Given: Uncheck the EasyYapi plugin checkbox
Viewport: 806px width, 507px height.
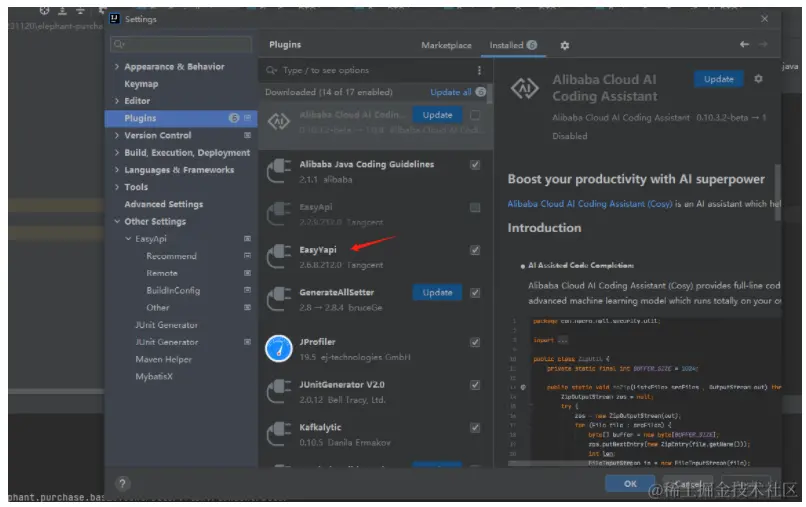Looking at the screenshot, I should 475,250.
